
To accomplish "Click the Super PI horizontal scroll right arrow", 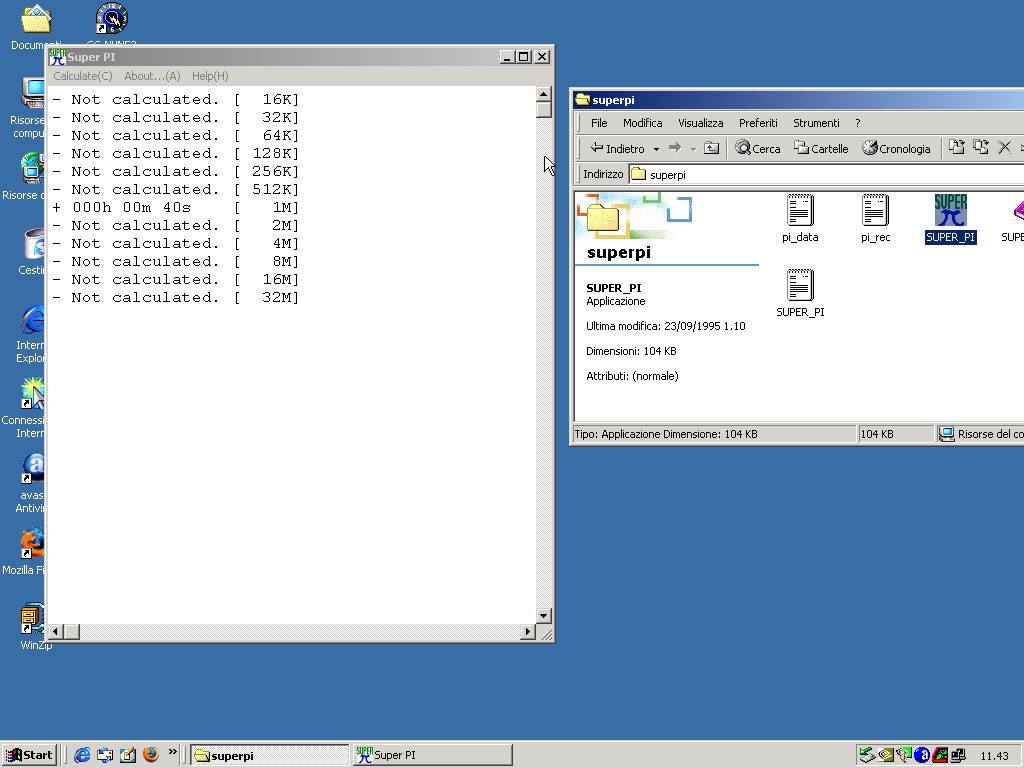I will tap(528, 631).
